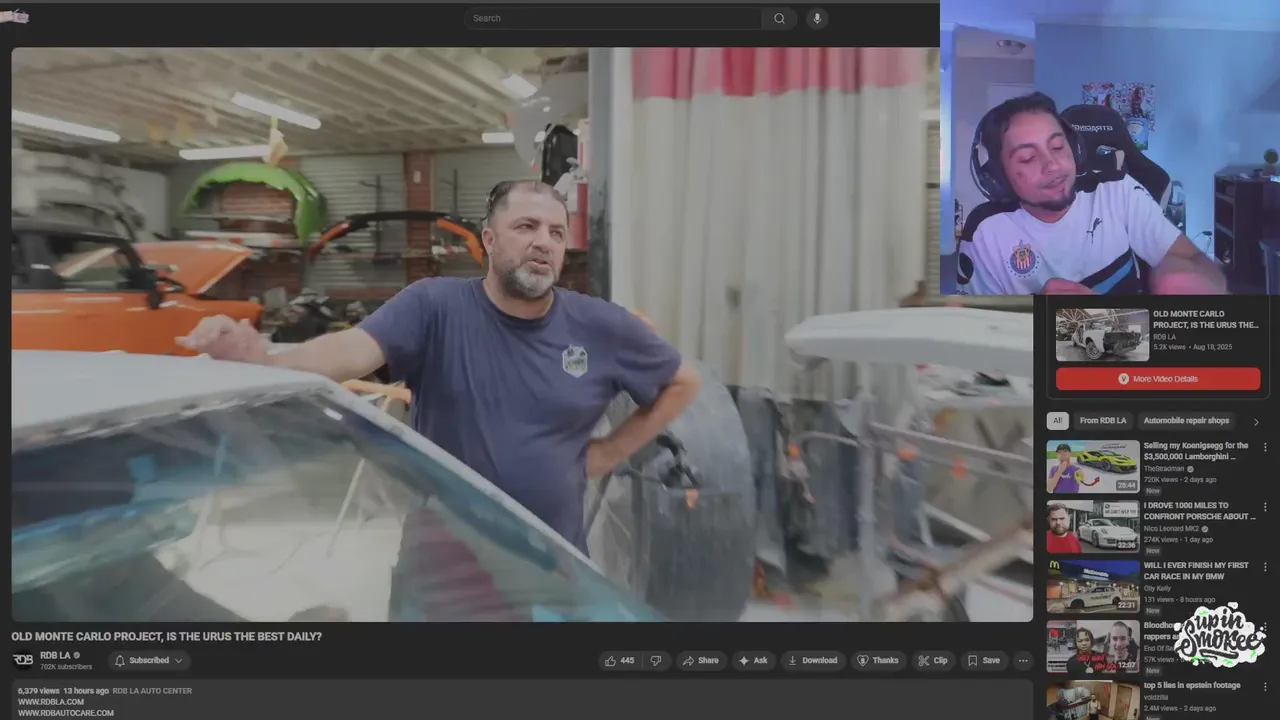Open options menu for epstein footage video
Image resolution: width=1280 pixels, height=720 pixels.
click(1265, 687)
